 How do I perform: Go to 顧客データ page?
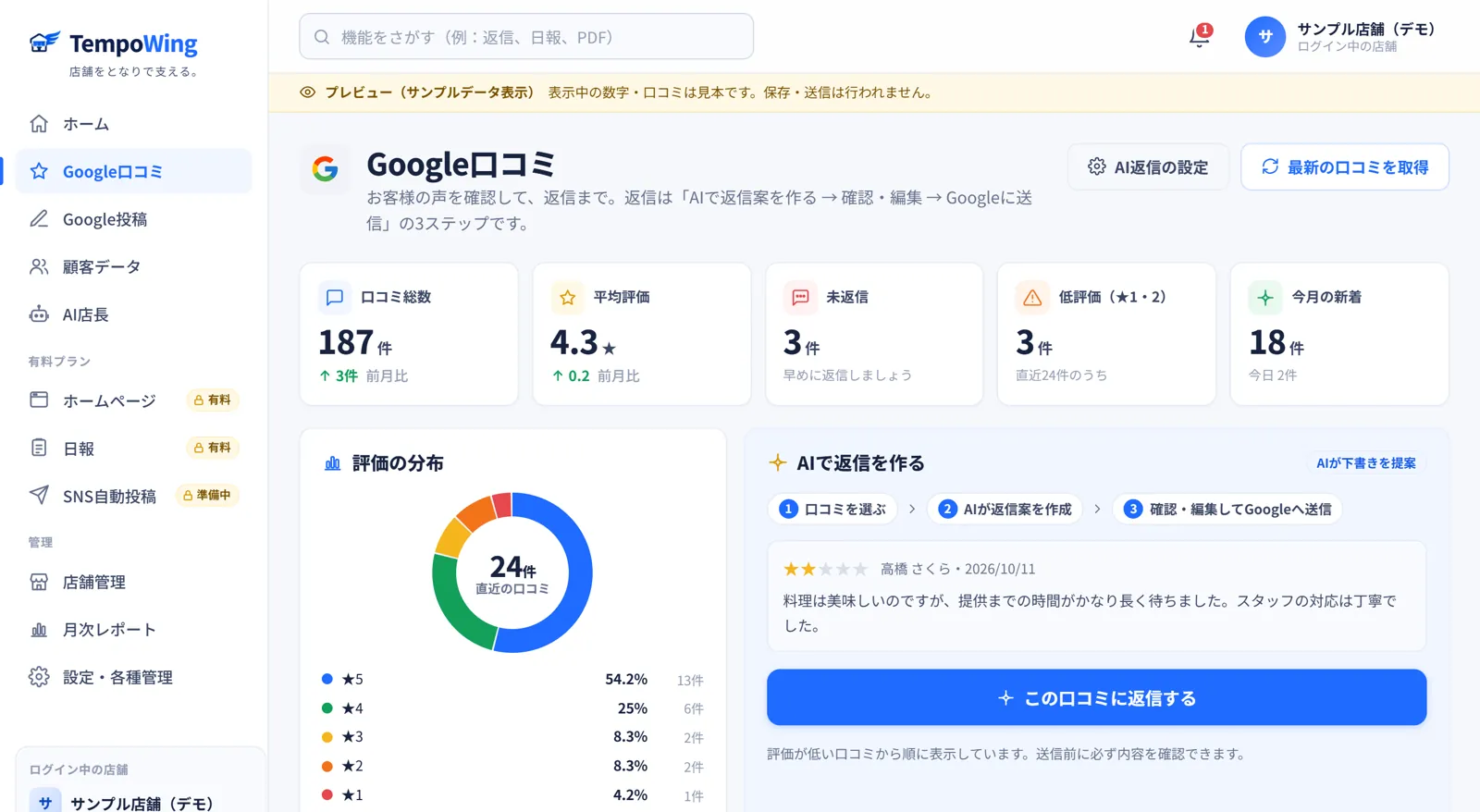point(133,266)
